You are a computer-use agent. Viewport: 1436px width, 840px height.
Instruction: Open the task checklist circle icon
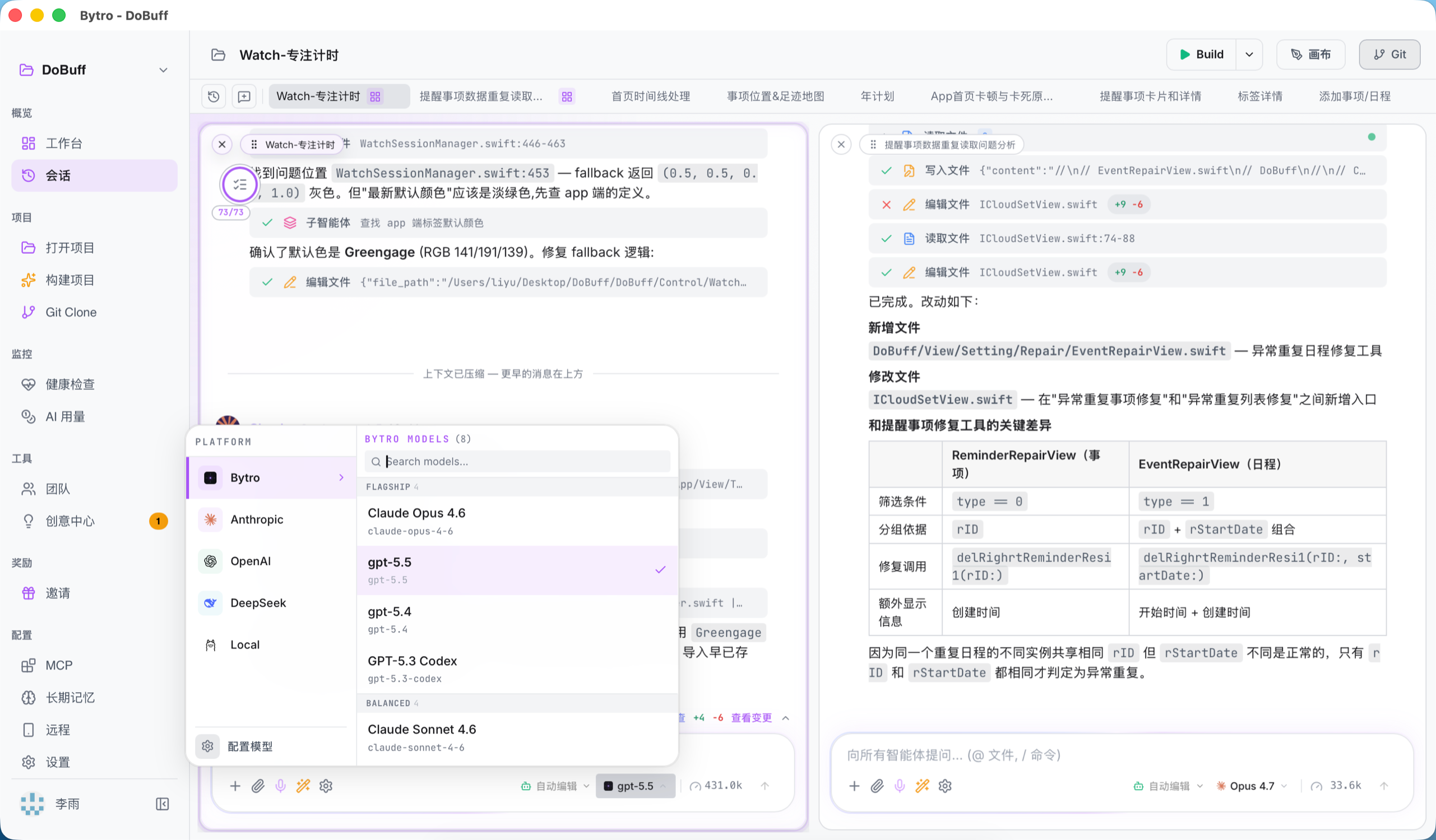pos(239,184)
